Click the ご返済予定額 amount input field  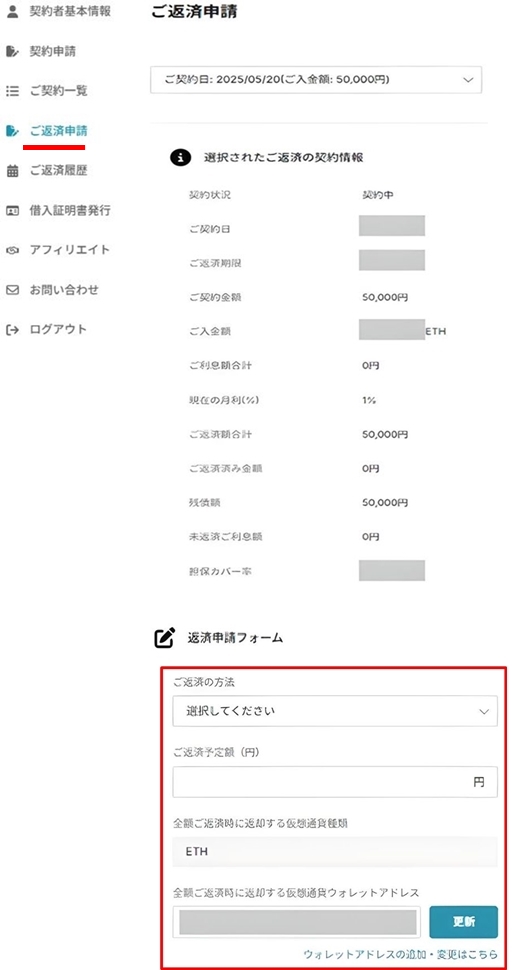(335, 782)
